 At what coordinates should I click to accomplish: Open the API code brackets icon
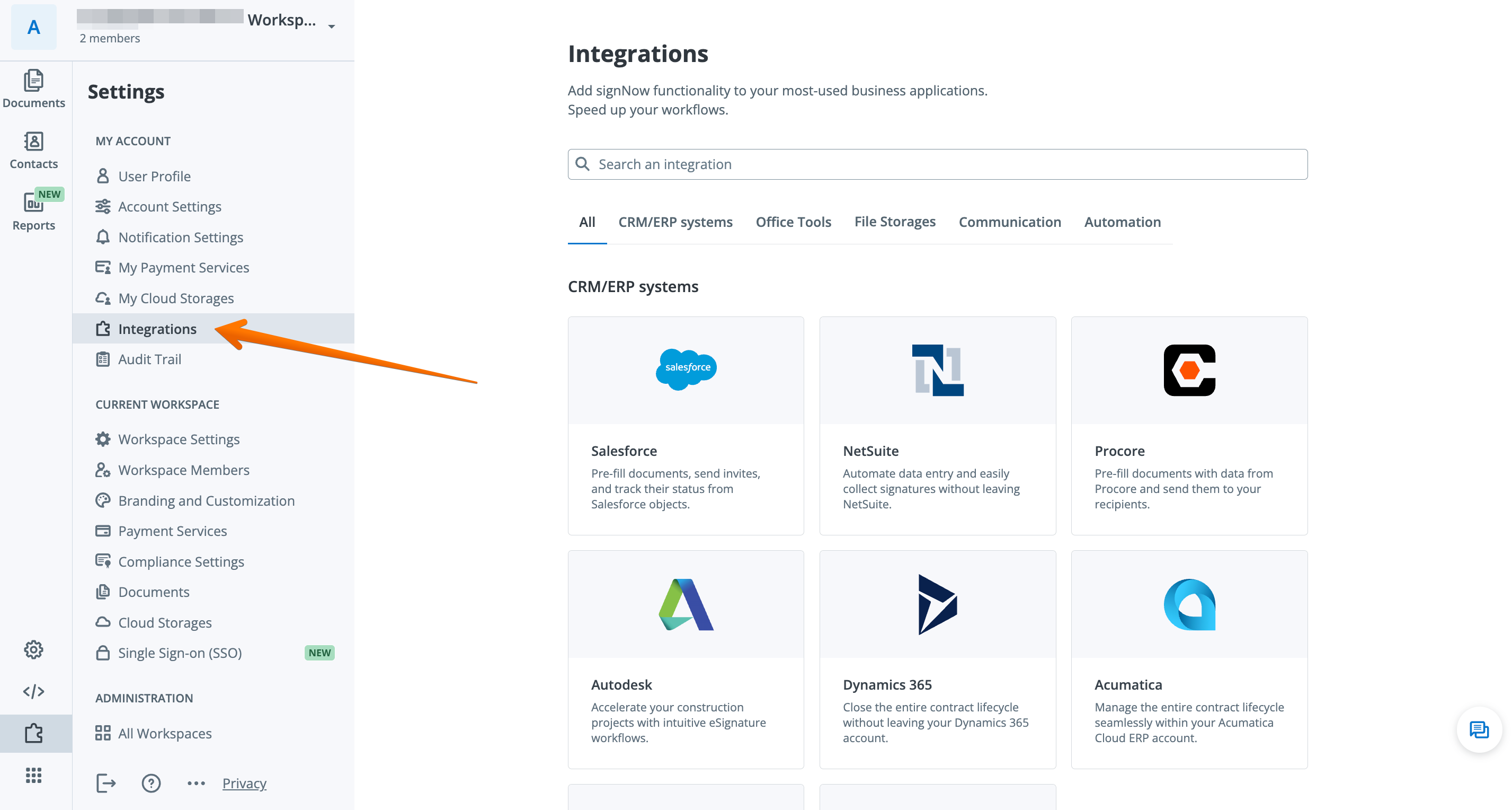tap(33, 691)
